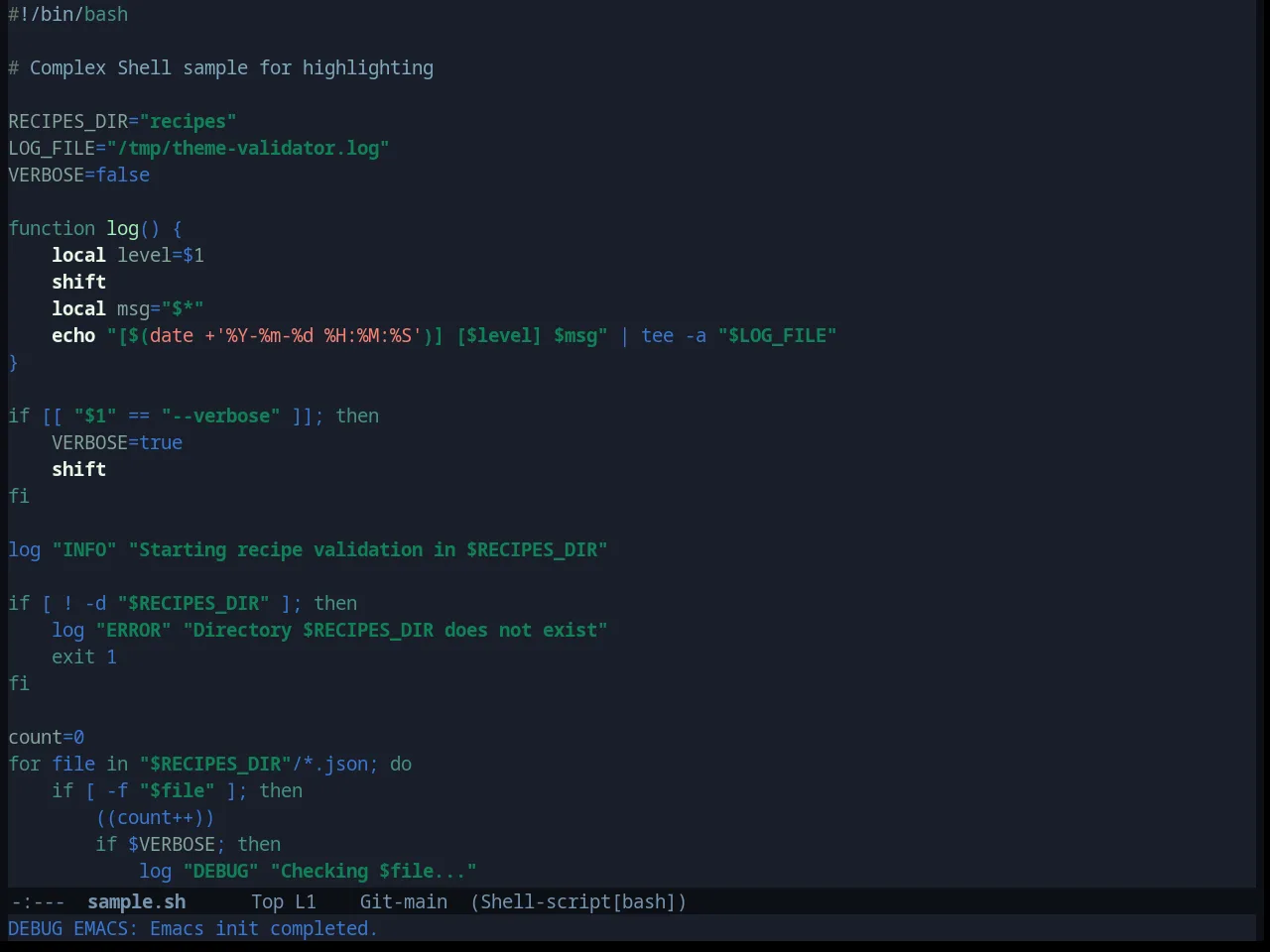Click Git-main branch indicator in mode line
The height and width of the screenshot is (952, 1270).
click(x=403, y=901)
